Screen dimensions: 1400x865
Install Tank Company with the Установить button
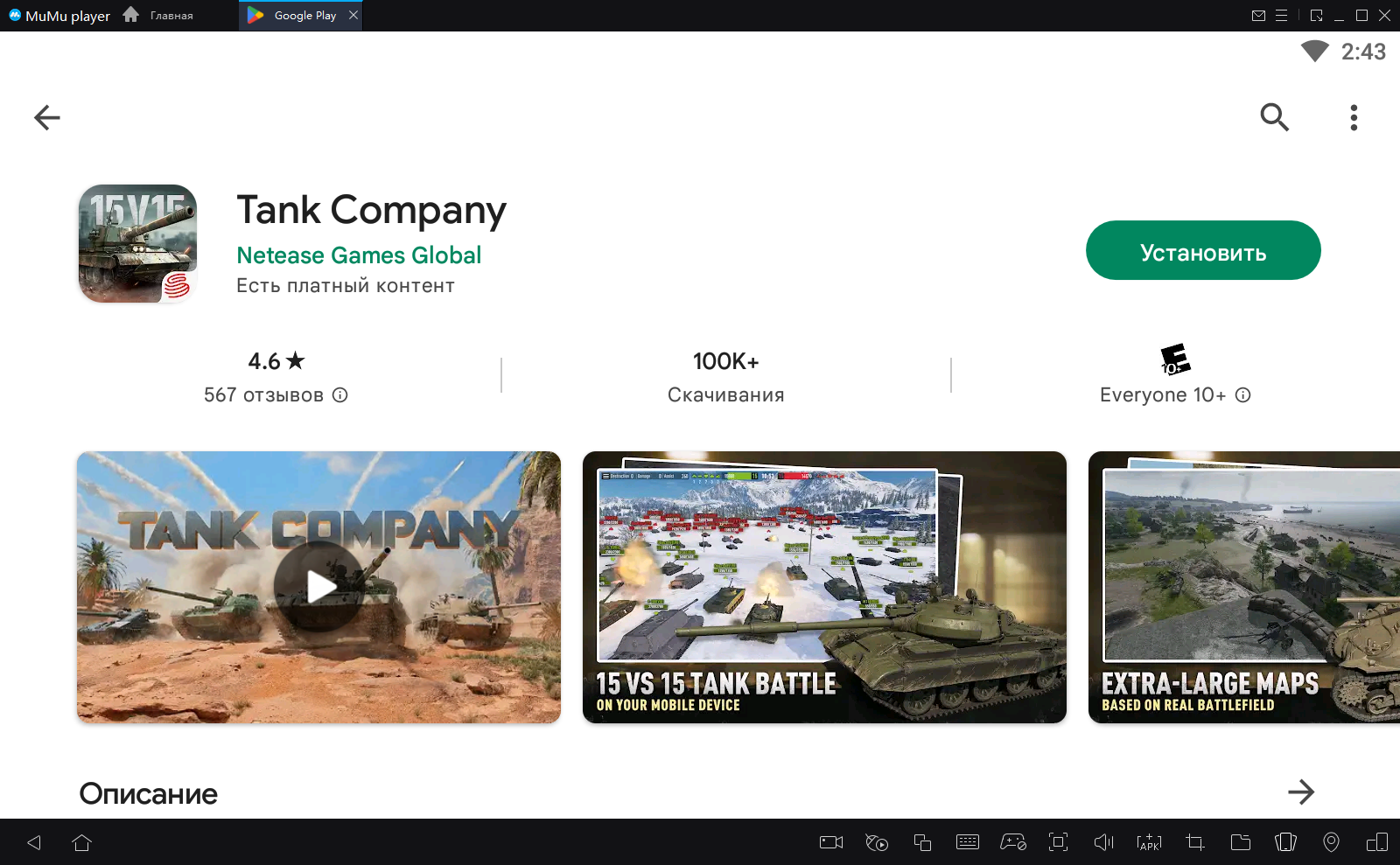point(1203,251)
